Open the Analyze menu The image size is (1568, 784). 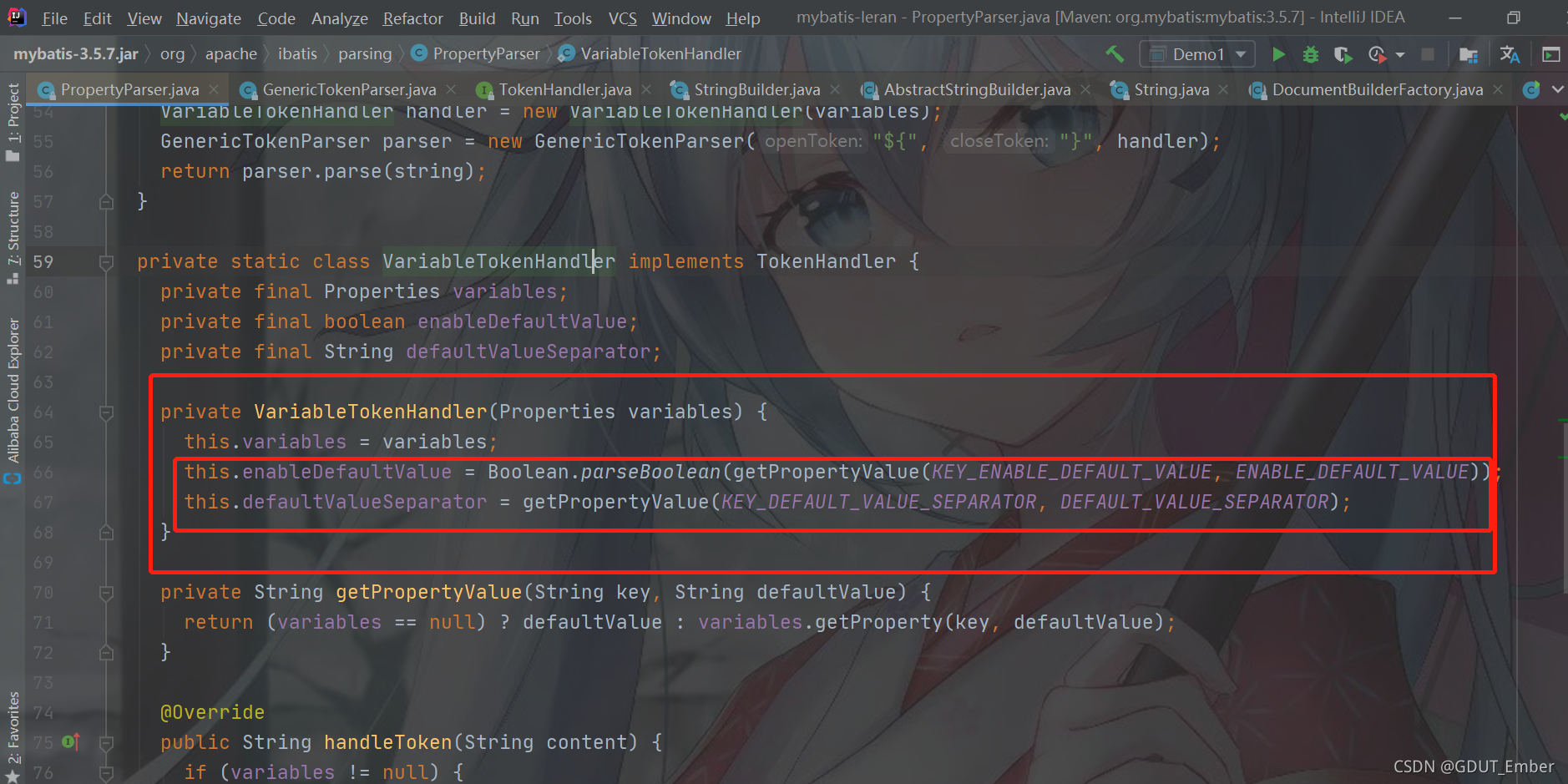(x=339, y=18)
